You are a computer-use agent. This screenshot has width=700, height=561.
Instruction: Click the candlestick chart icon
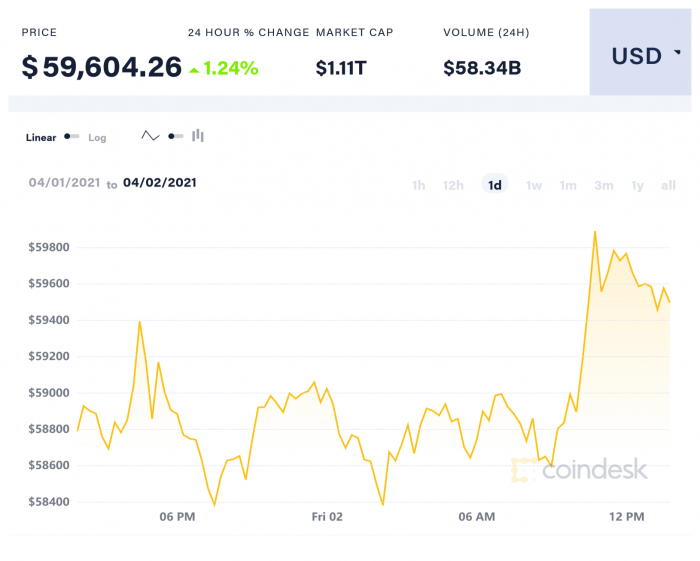pos(198,136)
